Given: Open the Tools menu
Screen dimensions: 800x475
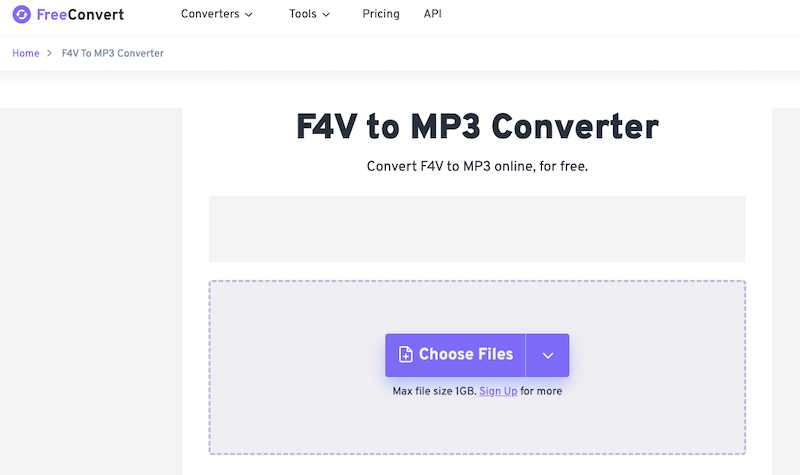Looking at the screenshot, I should (x=302, y=15).
